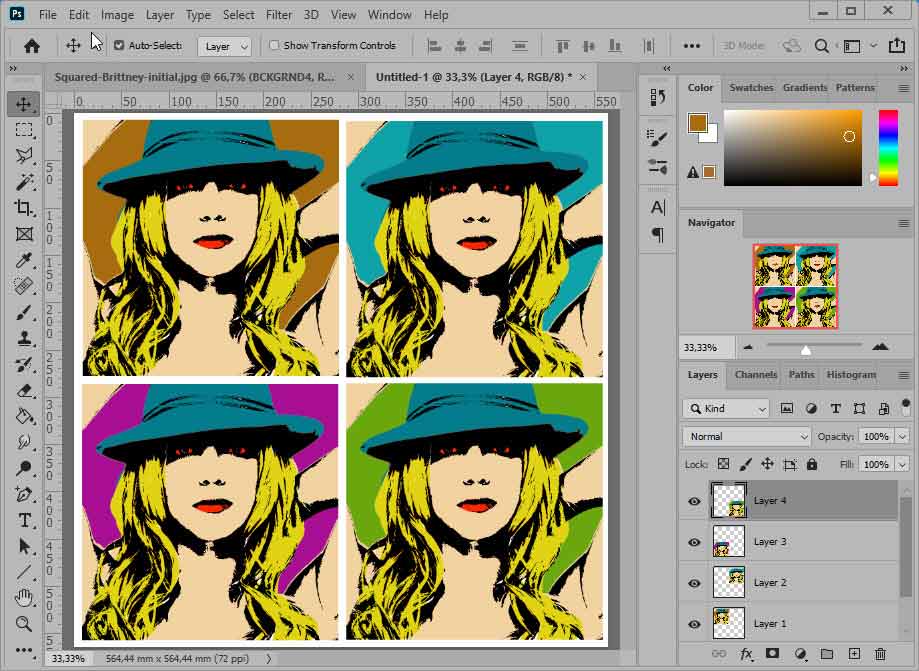
Task: Hide Layer 2 visibility eye
Action: (x=695, y=583)
